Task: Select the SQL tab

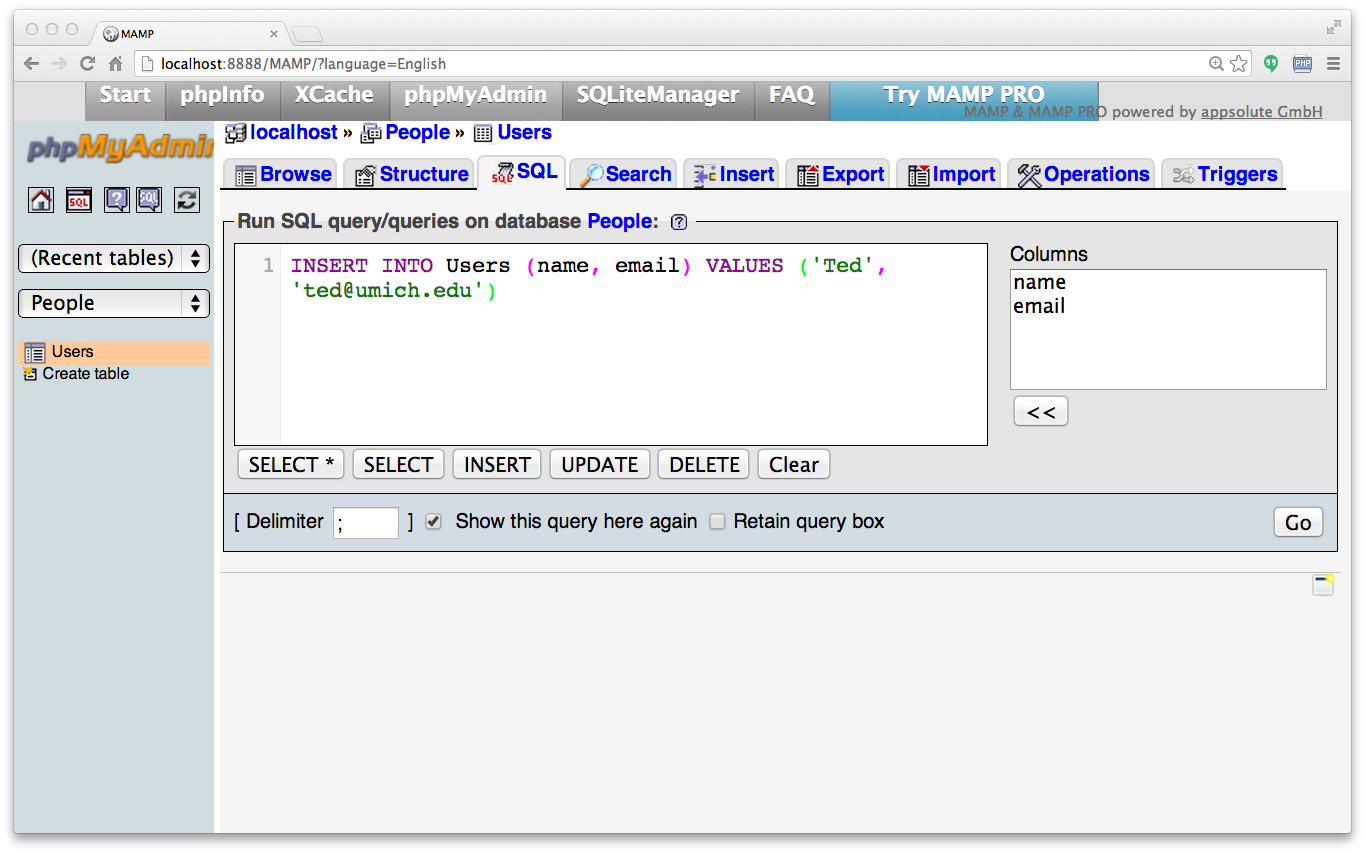Action: [523, 172]
